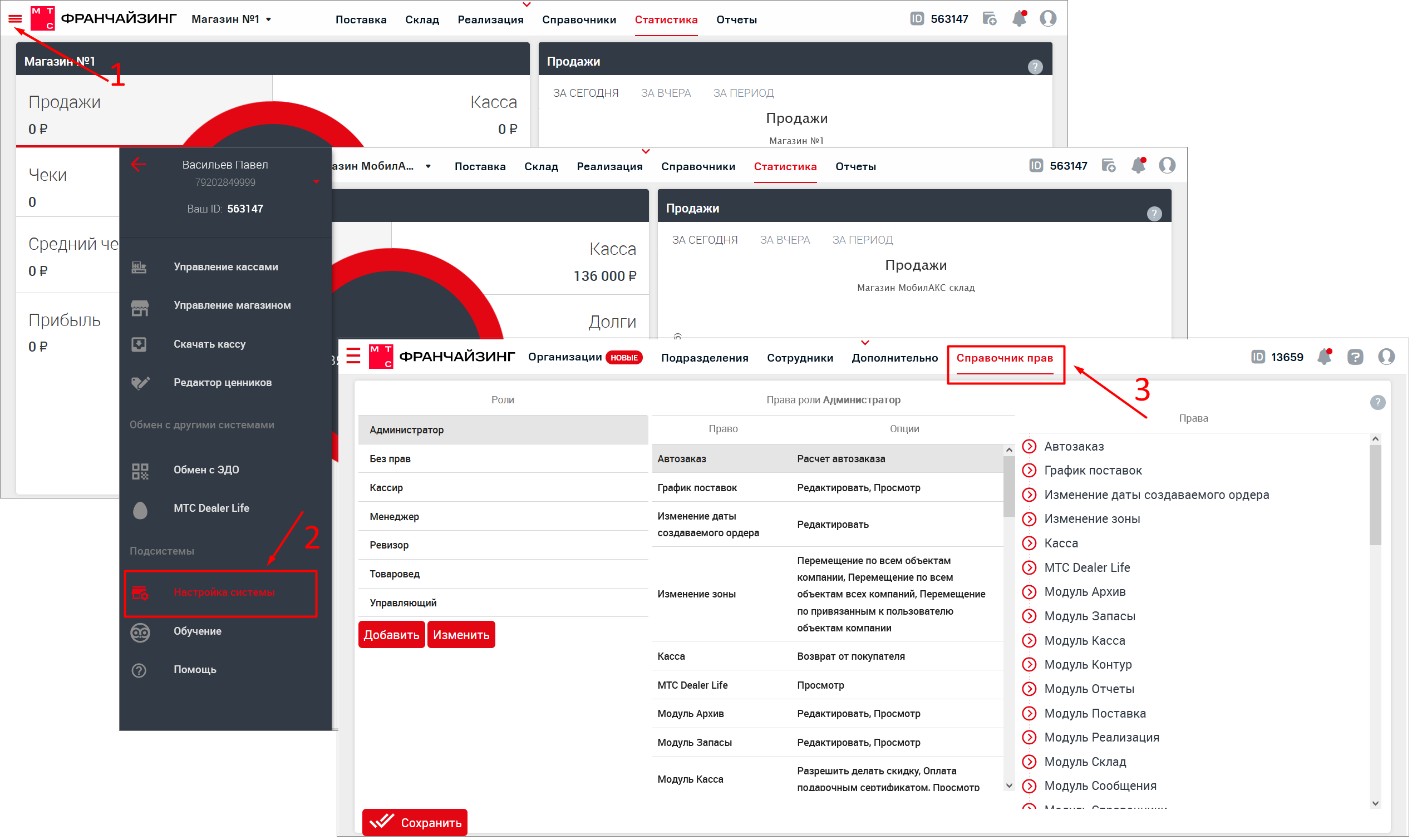Open Статистика in middle window navigation
Screen dimensions: 1417x840
785,167
